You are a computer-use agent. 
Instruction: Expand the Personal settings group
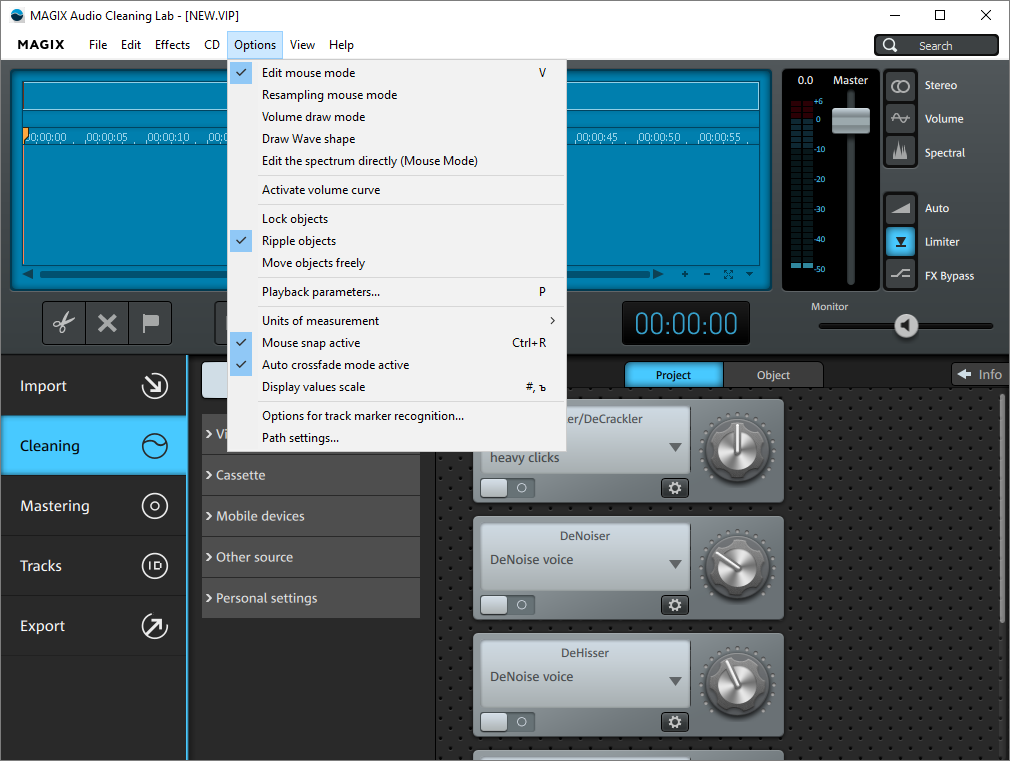click(310, 598)
